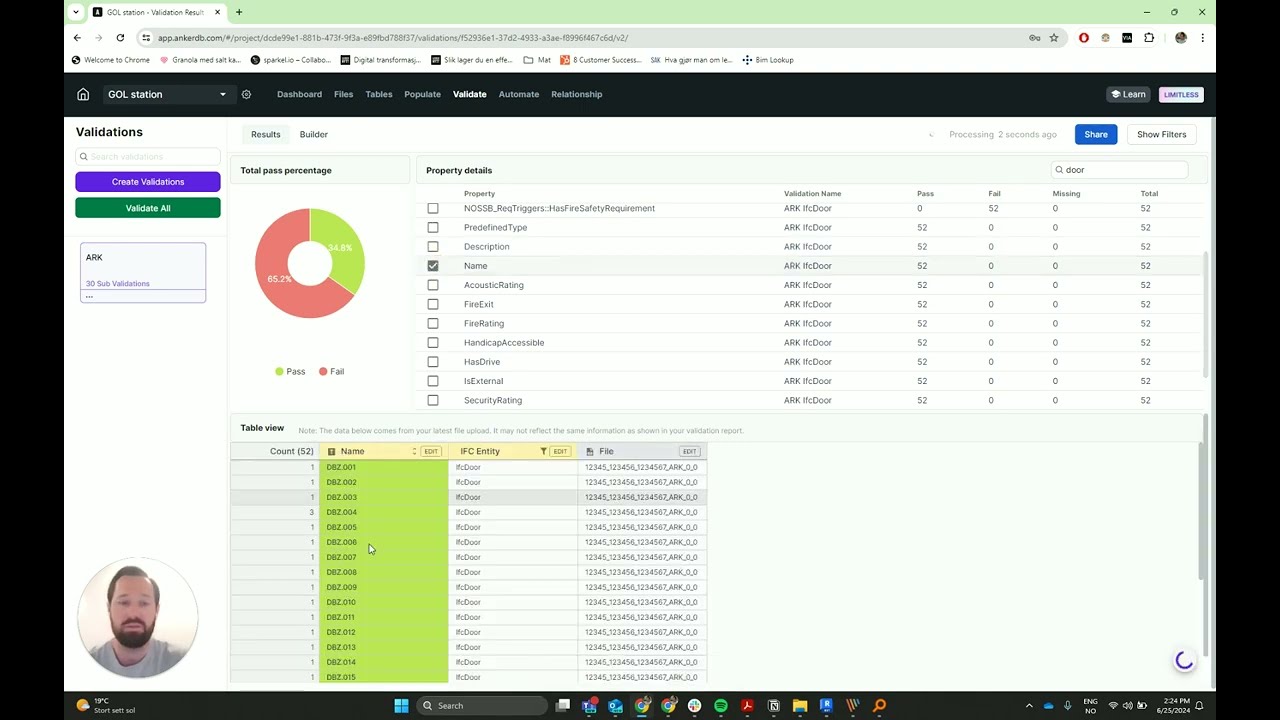Open the Populate menu
The height and width of the screenshot is (720, 1280).
[x=422, y=94]
